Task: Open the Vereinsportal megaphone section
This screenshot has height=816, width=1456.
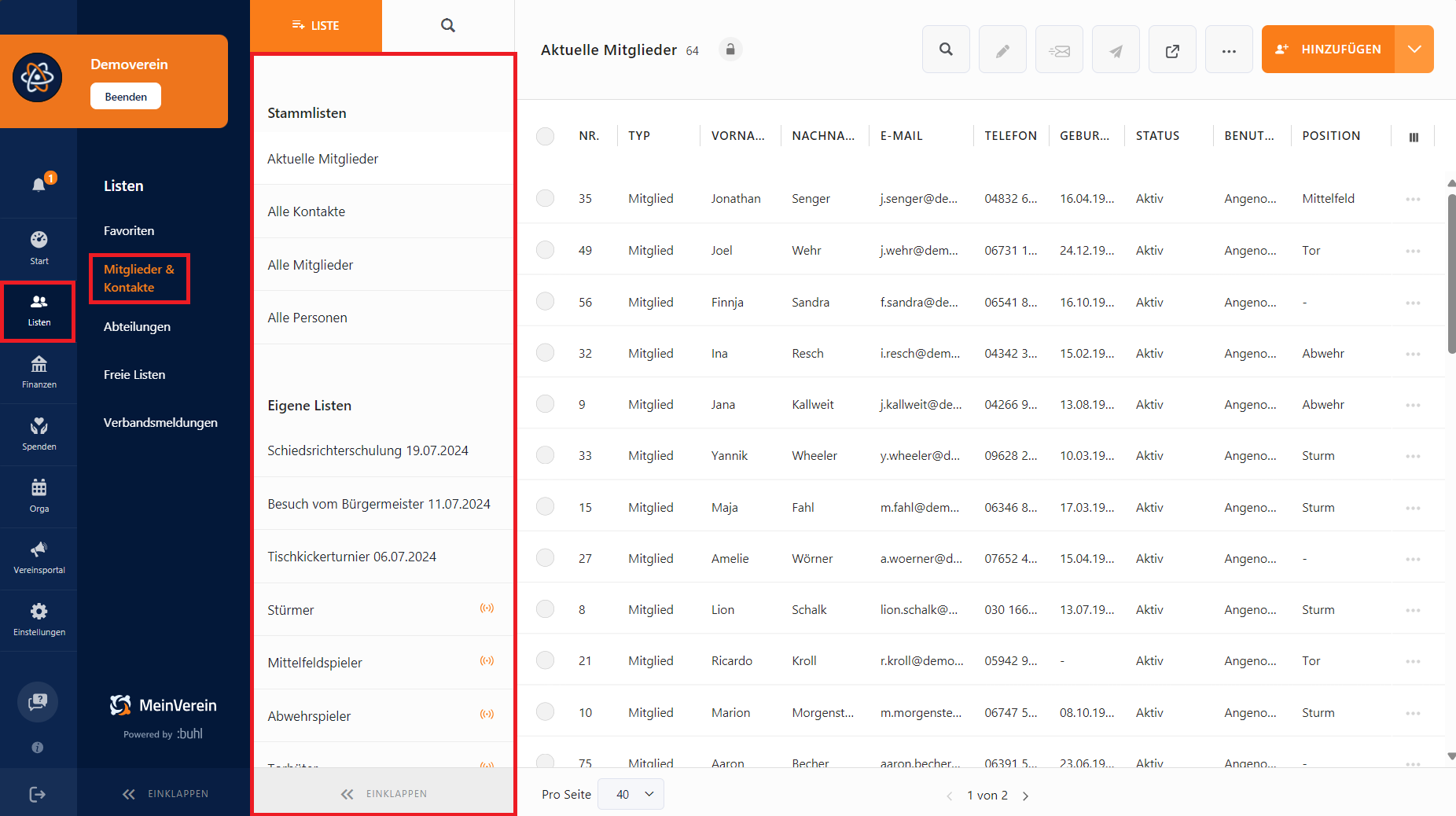Action: point(39,558)
